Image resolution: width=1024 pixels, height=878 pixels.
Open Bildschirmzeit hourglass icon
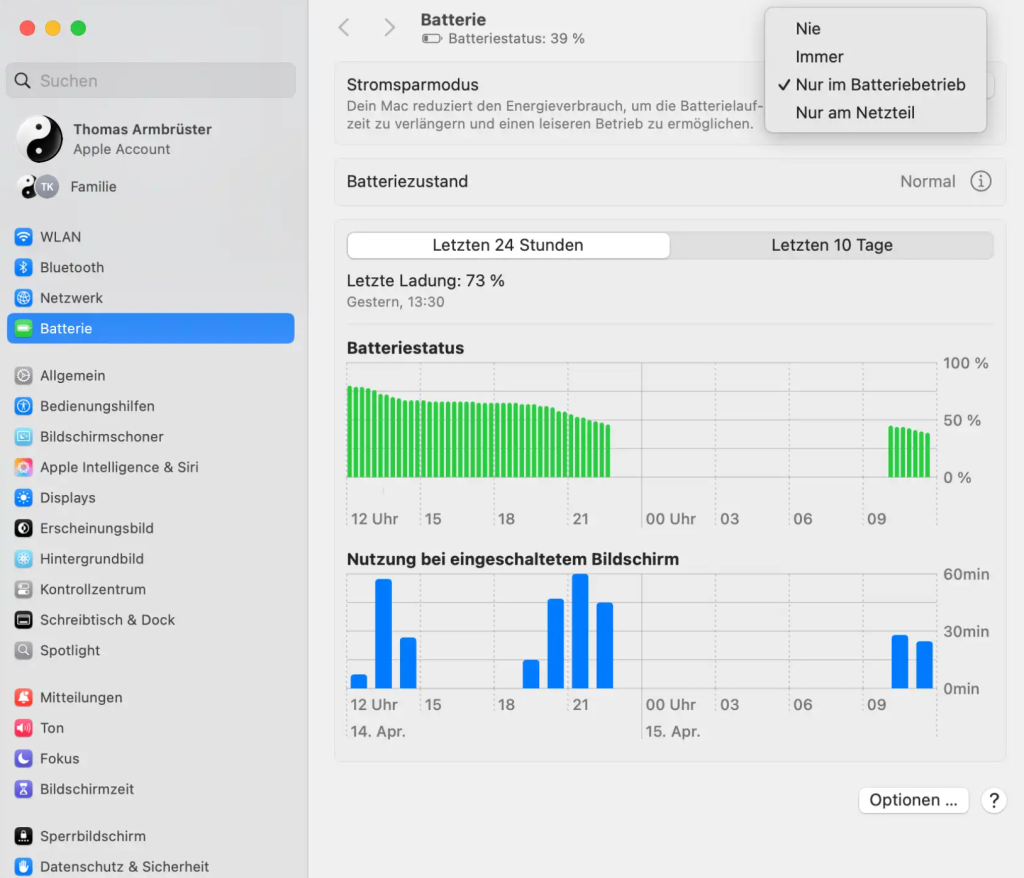23,789
